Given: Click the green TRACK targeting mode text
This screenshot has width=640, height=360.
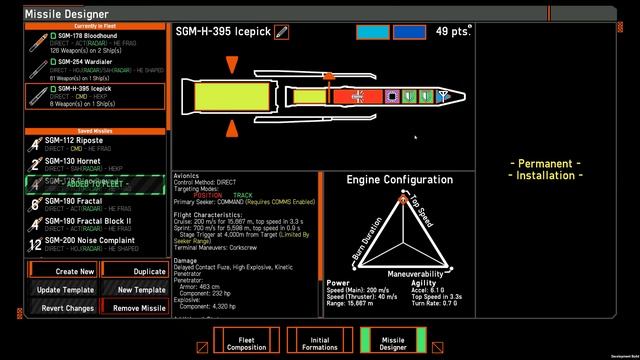Looking at the screenshot, I should [x=243, y=196].
